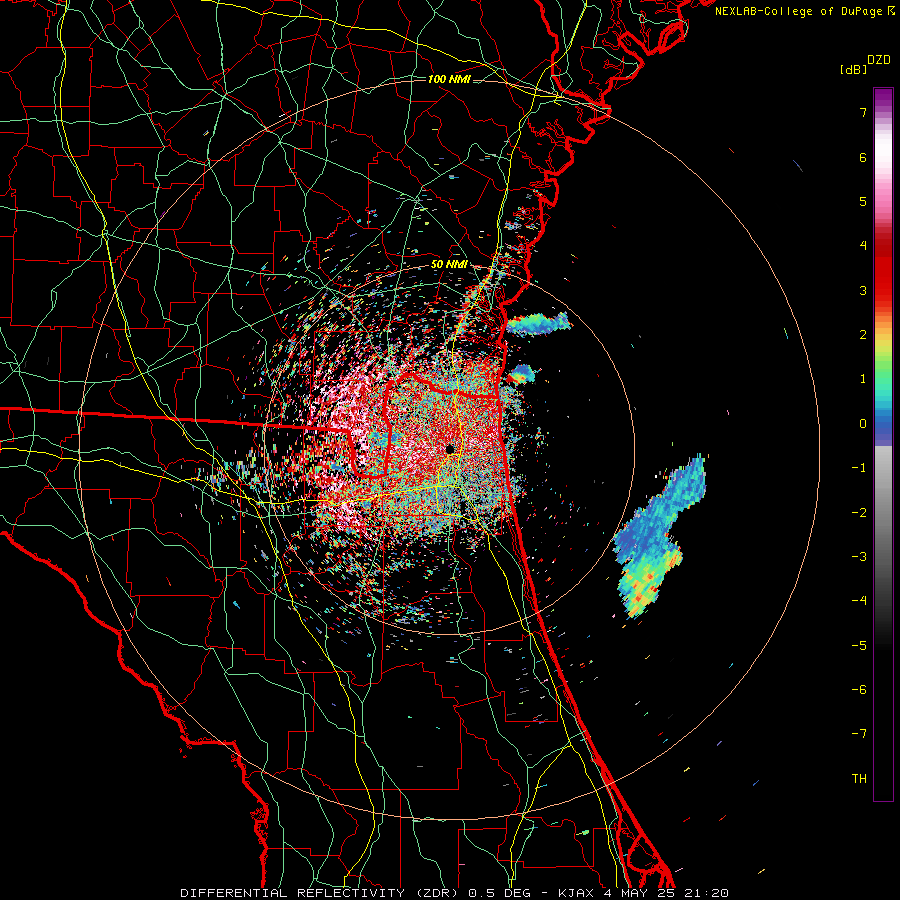Click the KJAX station identifier in caption
The image size is (900, 900).
point(577,893)
